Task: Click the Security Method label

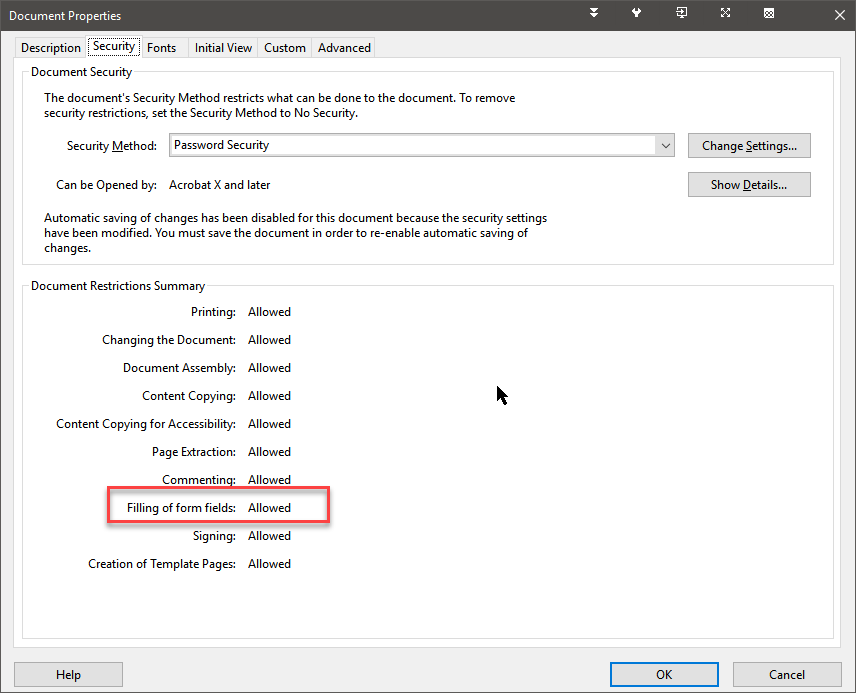Action: coord(111,146)
